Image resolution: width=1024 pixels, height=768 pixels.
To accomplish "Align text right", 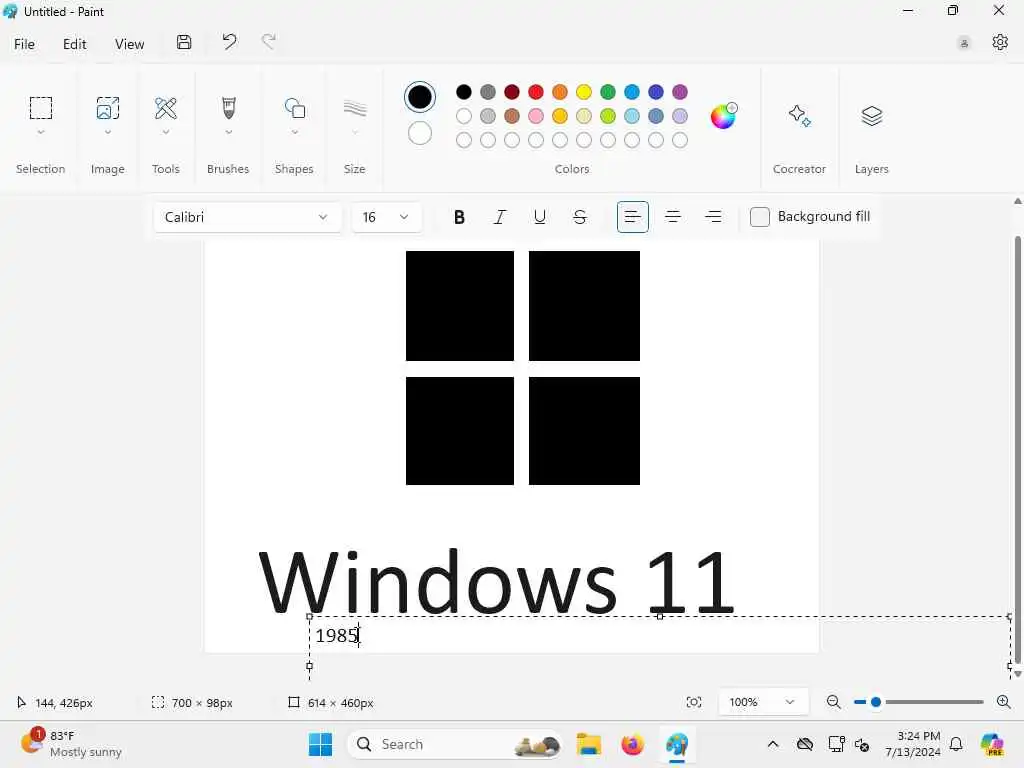I will coord(713,217).
